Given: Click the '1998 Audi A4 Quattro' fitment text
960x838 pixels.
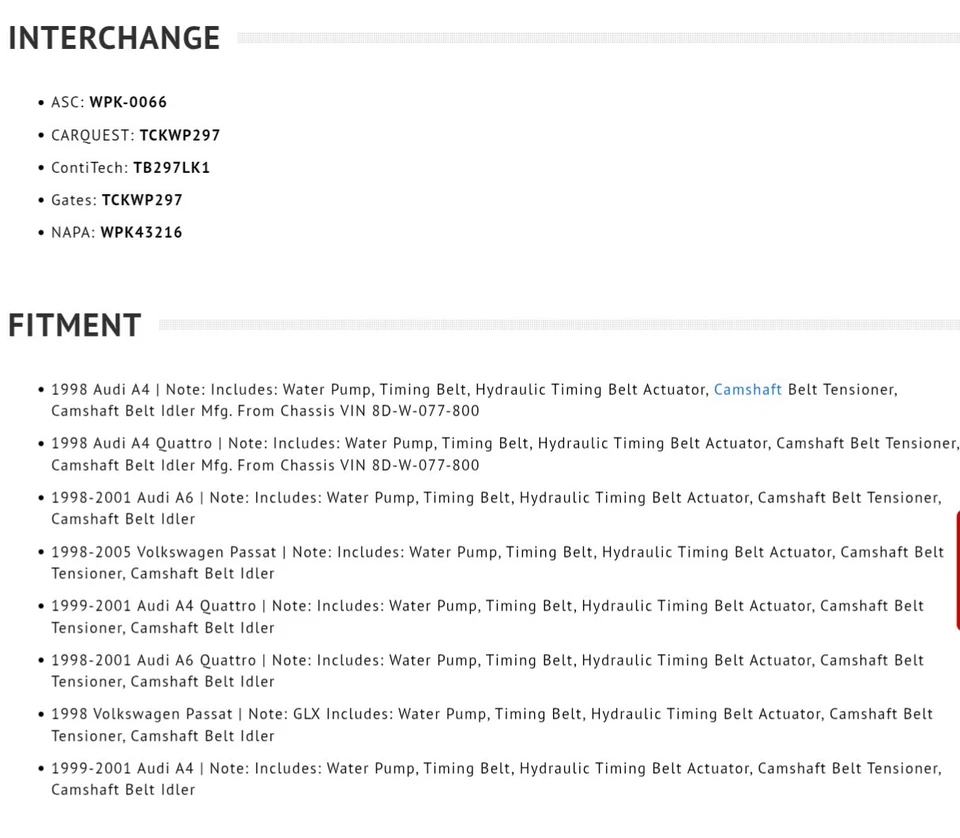Looking at the screenshot, I should coord(131,443).
